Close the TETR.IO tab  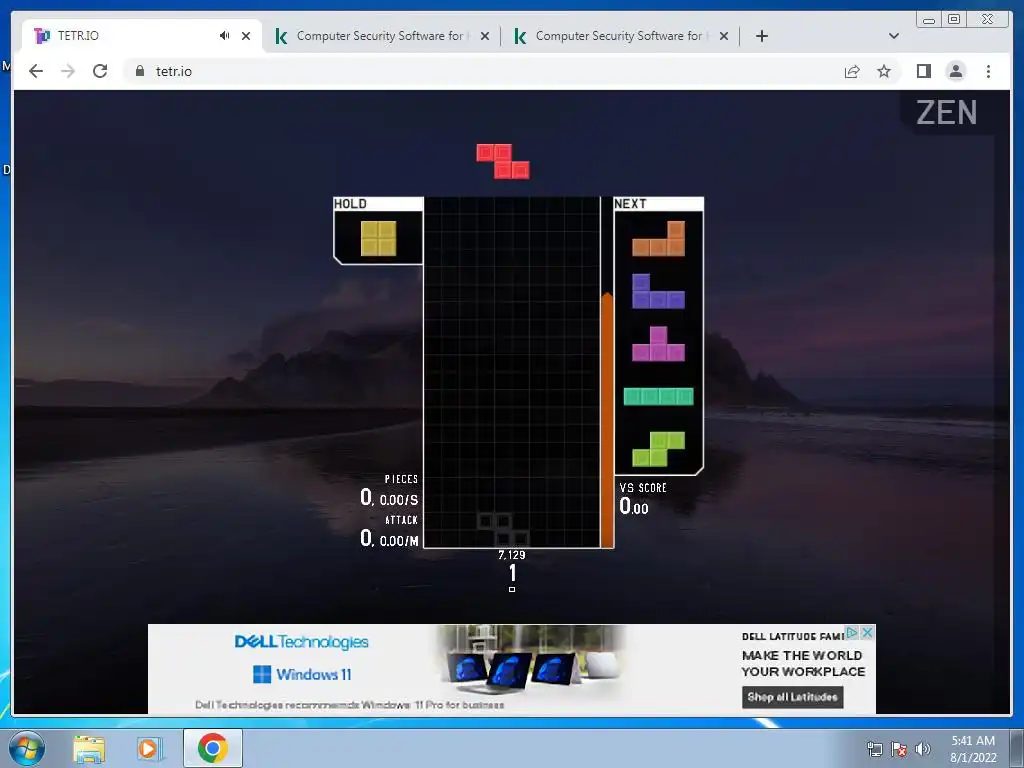click(x=246, y=36)
